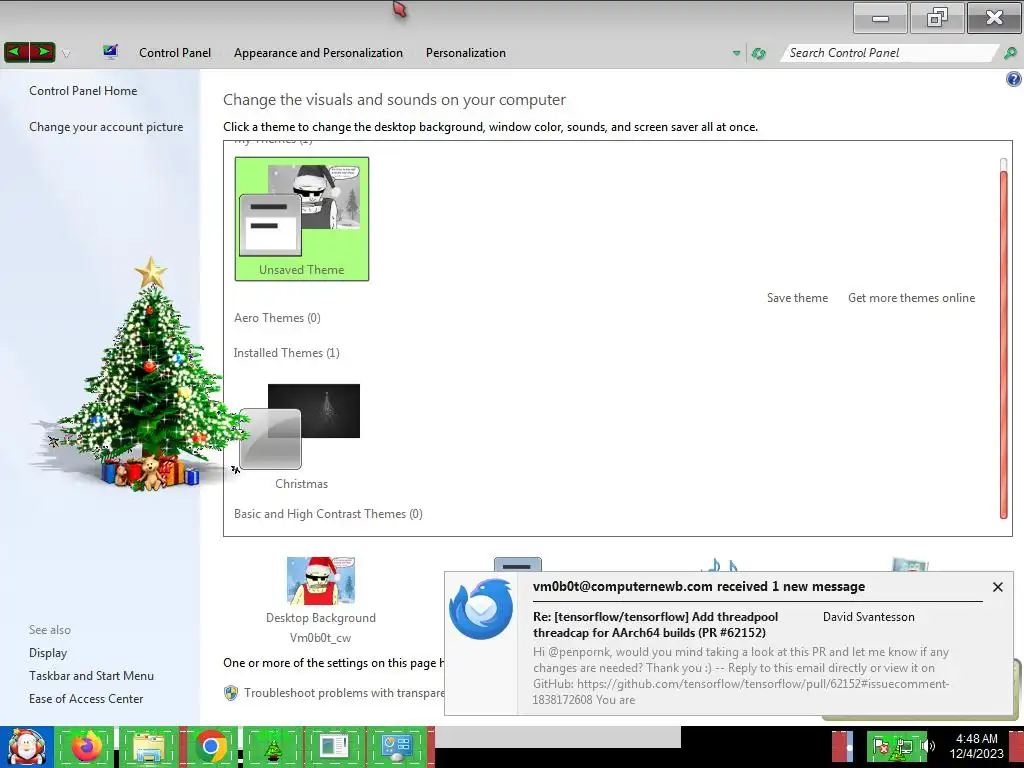This screenshot has width=1024, height=768.
Task: Click the Save theme link
Action: [797, 298]
